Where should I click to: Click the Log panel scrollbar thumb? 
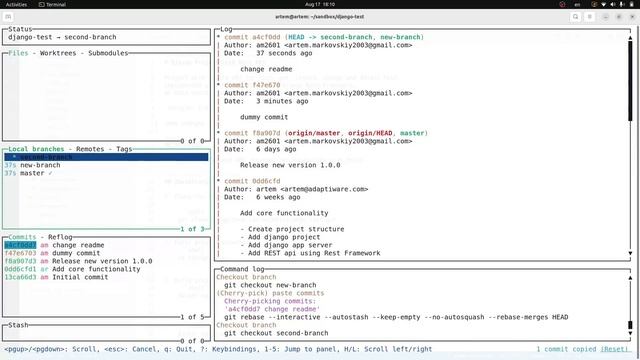pyautogui.click(x=630, y=80)
